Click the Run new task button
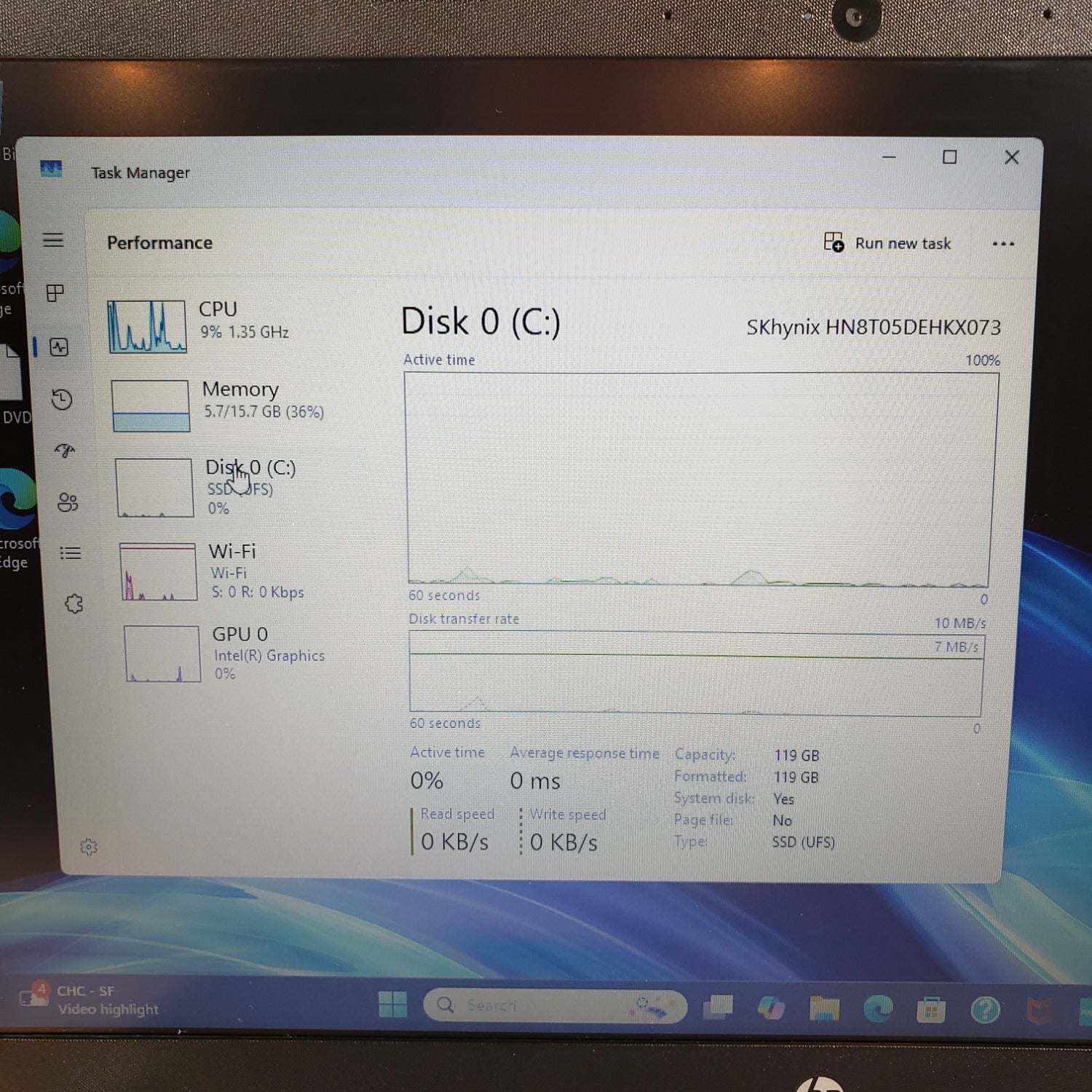This screenshot has width=1092, height=1092. click(887, 243)
